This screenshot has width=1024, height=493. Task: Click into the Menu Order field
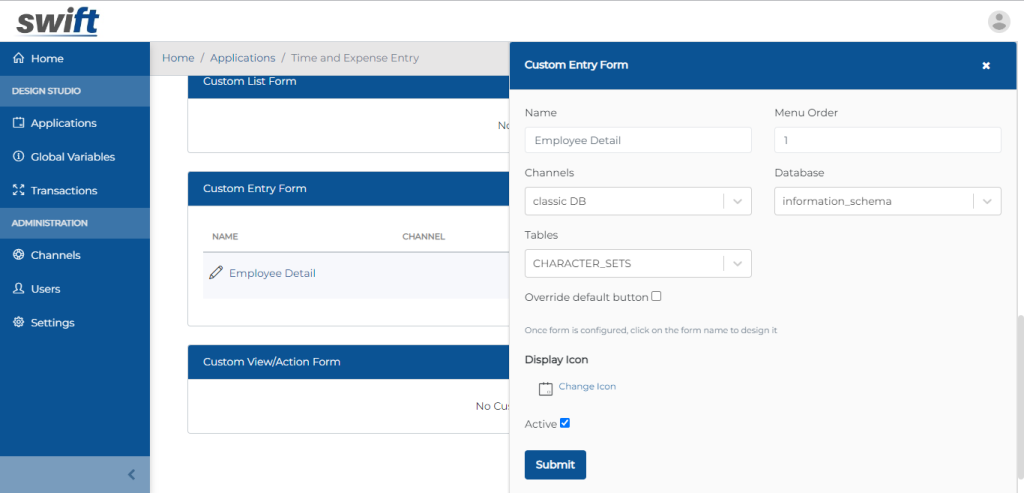[887, 140]
